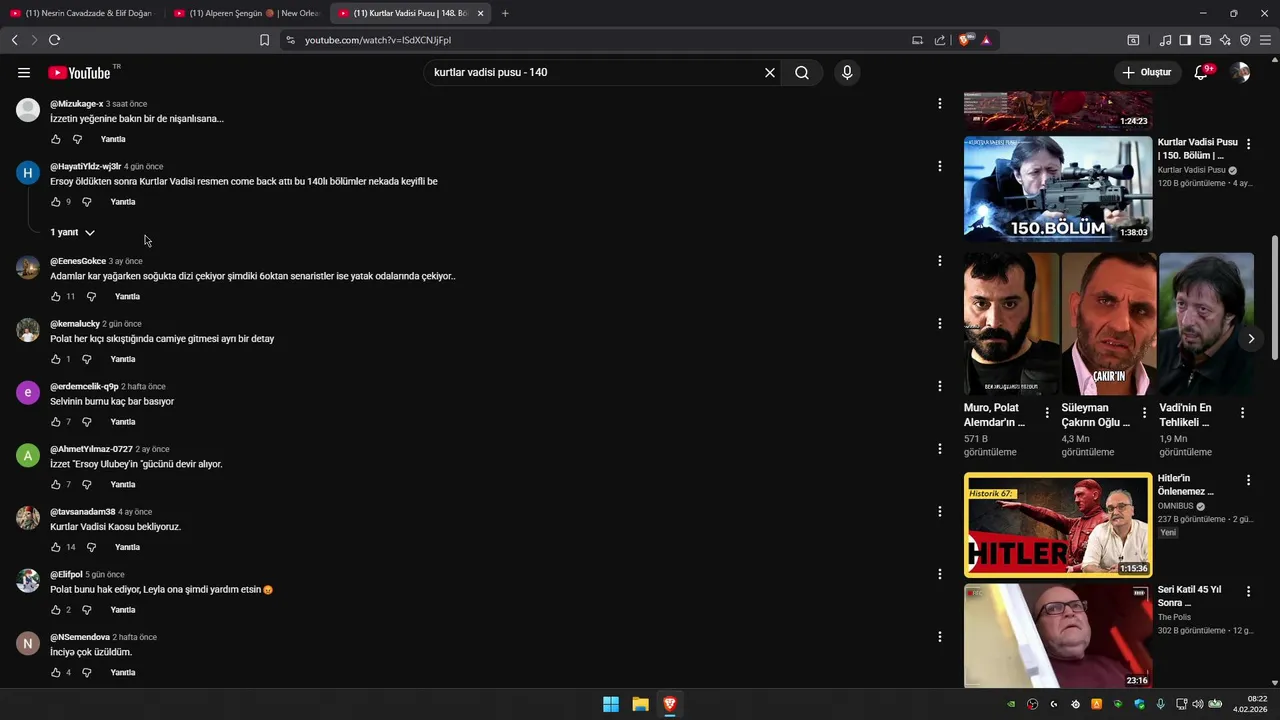Dislike the comment by @HayatiYldz-wj3lr
Viewport: 1280px width, 720px height.
(x=87, y=202)
